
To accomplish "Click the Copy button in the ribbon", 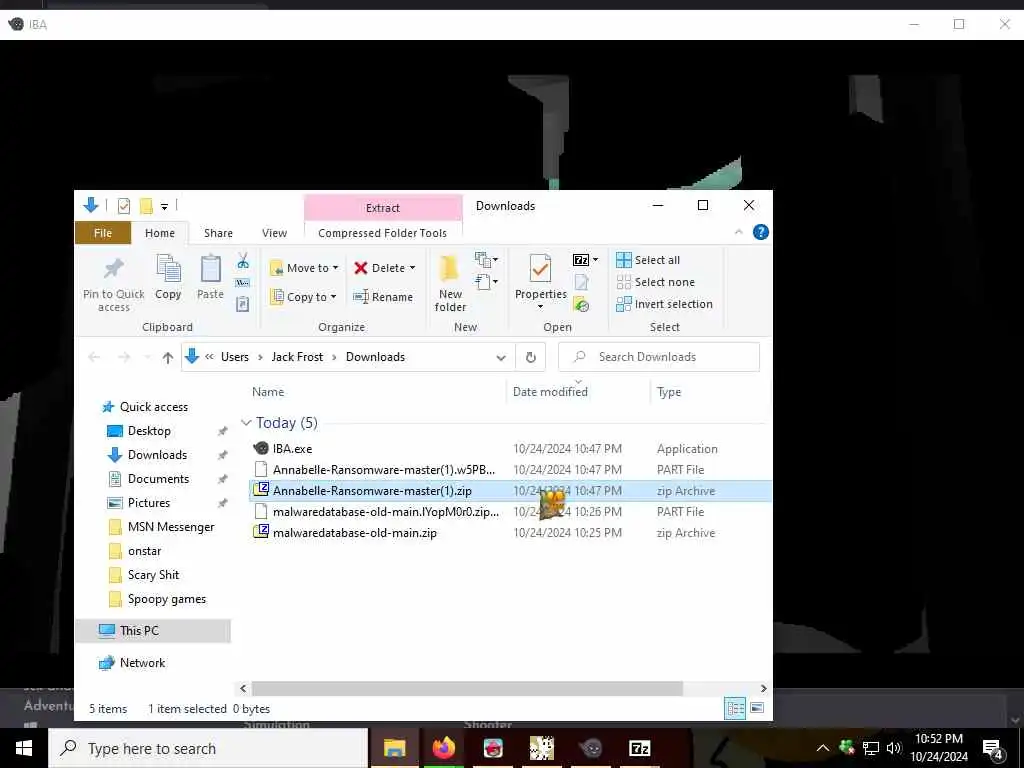I will coord(168,278).
